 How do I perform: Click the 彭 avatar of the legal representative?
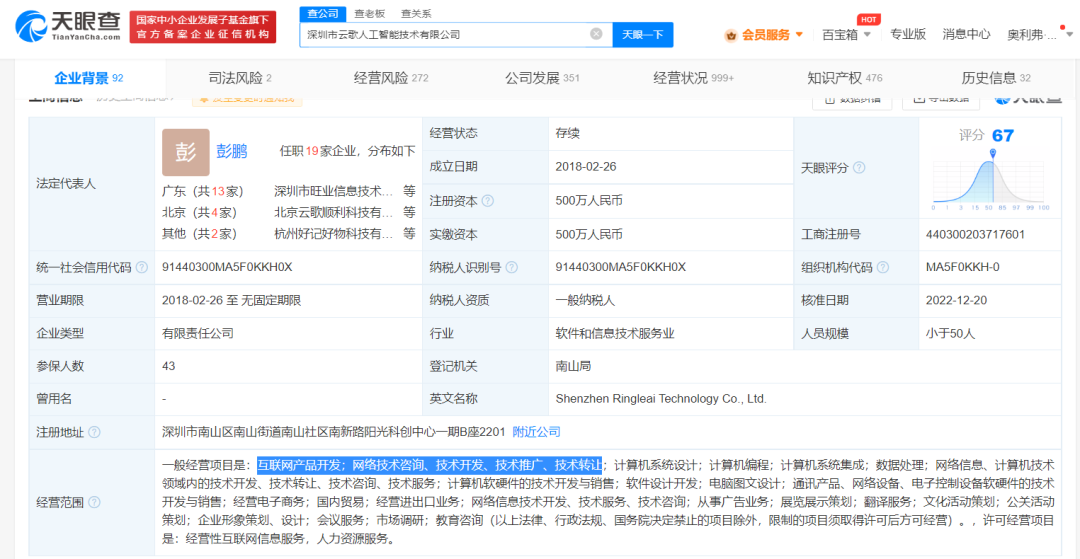point(186,152)
